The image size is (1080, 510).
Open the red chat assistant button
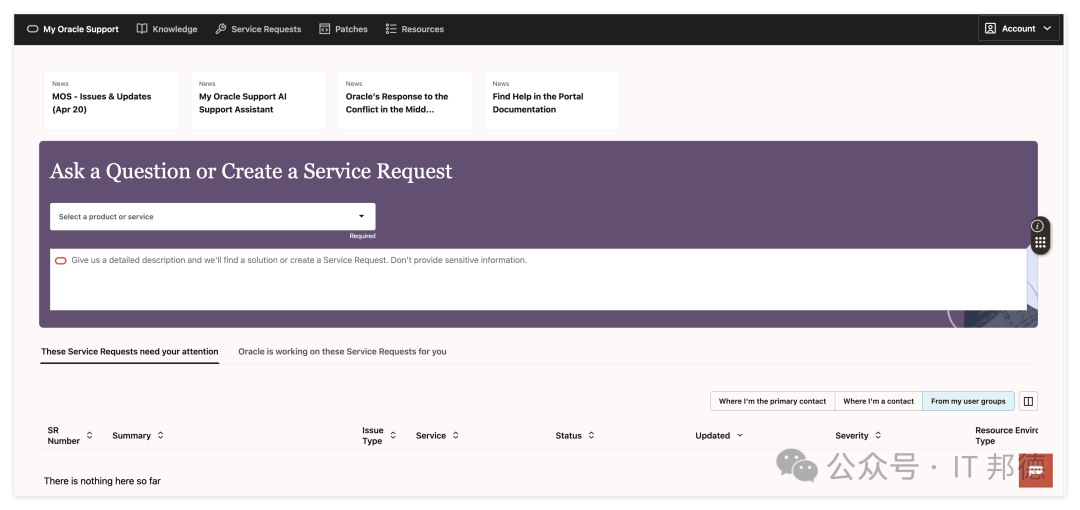pos(1035,470)
